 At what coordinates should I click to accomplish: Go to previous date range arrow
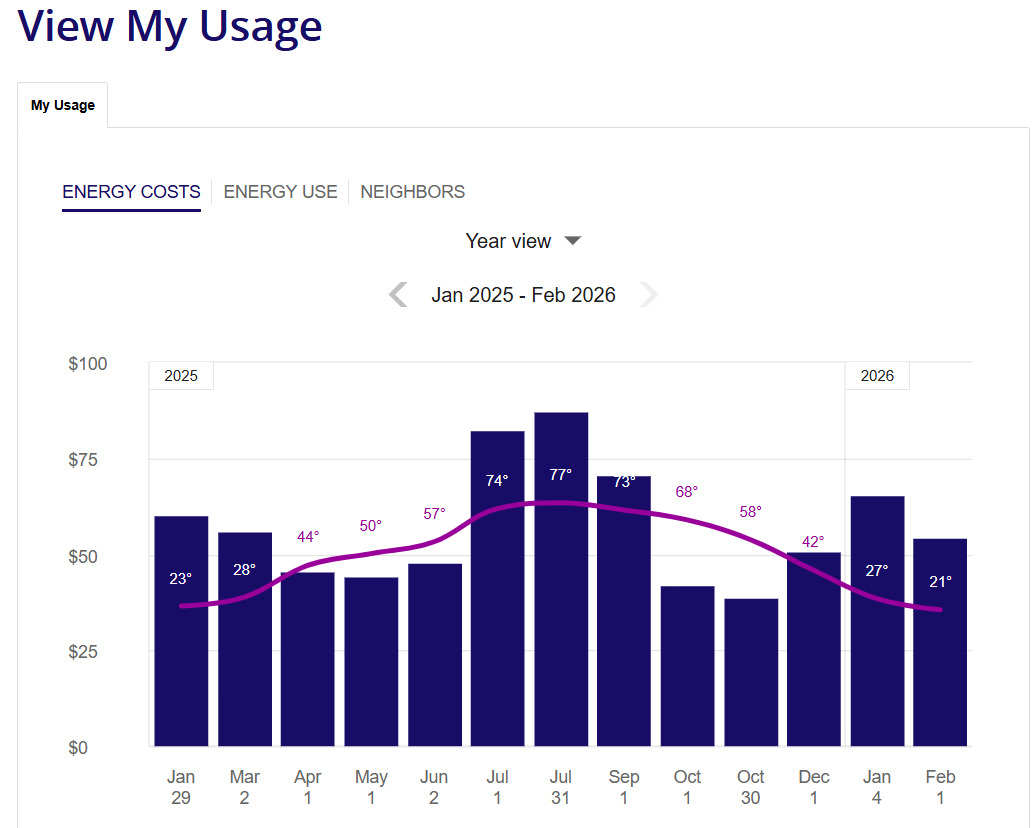coord(398,295)
